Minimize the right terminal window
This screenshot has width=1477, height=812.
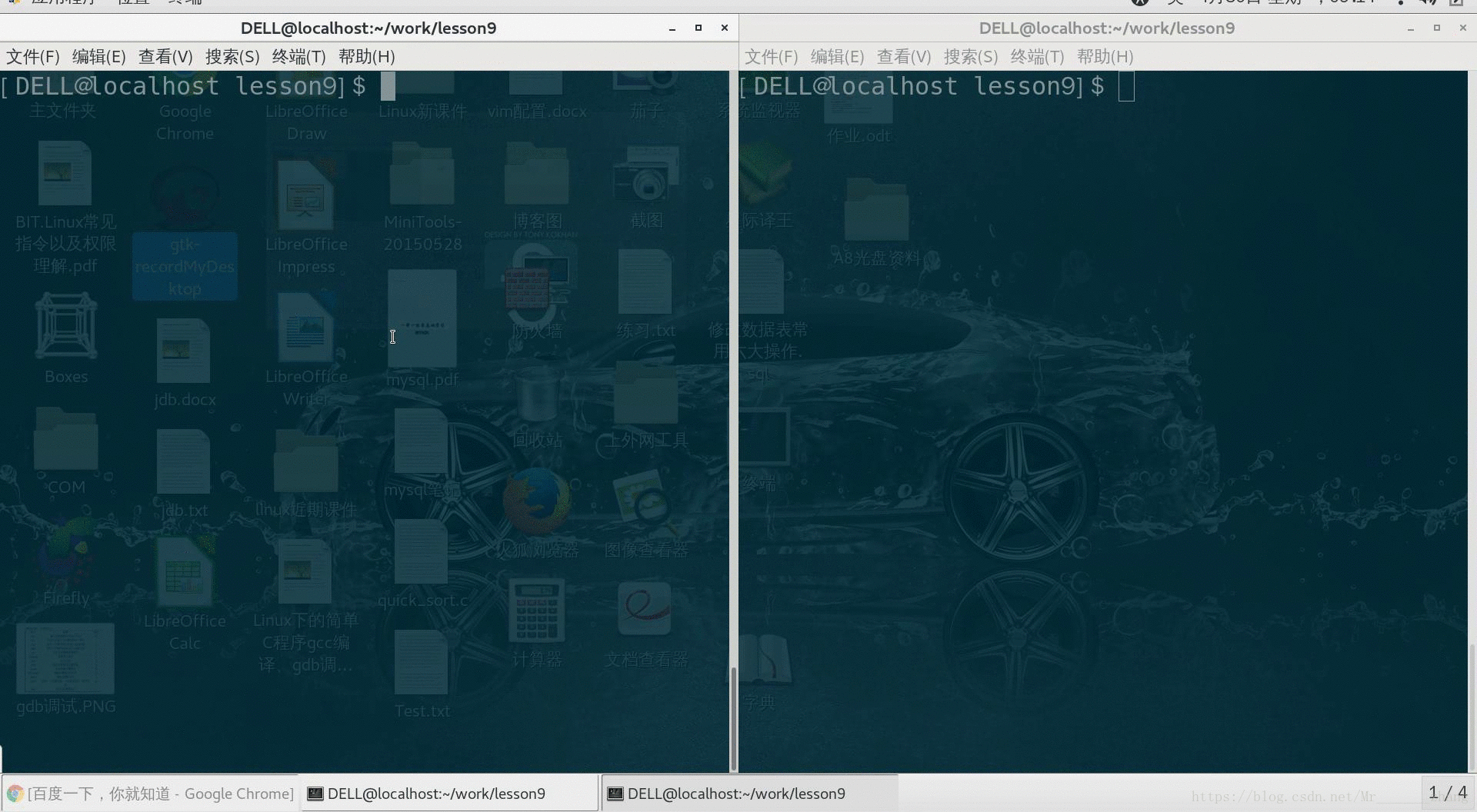[x=1411, y=28]
